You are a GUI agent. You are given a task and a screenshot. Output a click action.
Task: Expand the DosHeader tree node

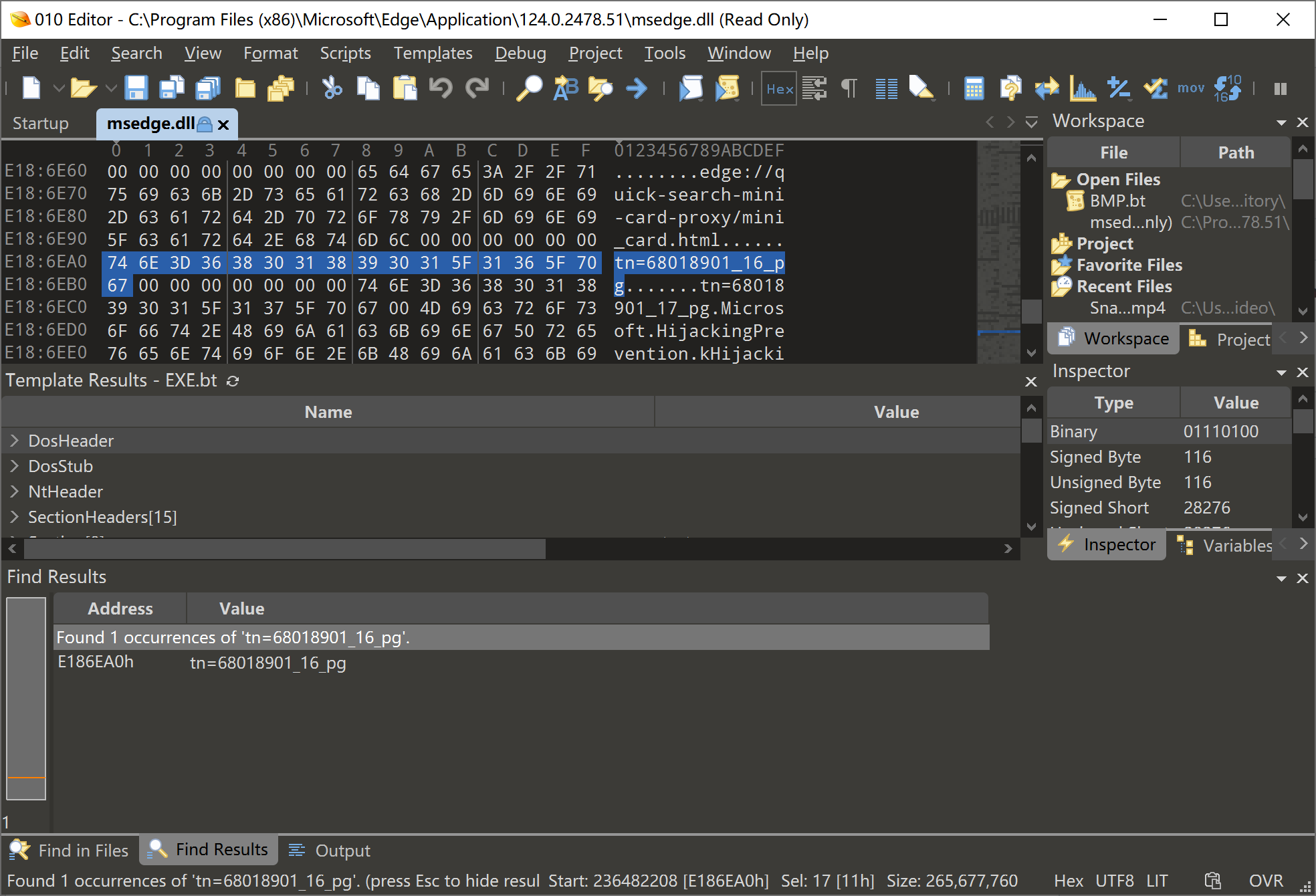click(x=14, y=441)
